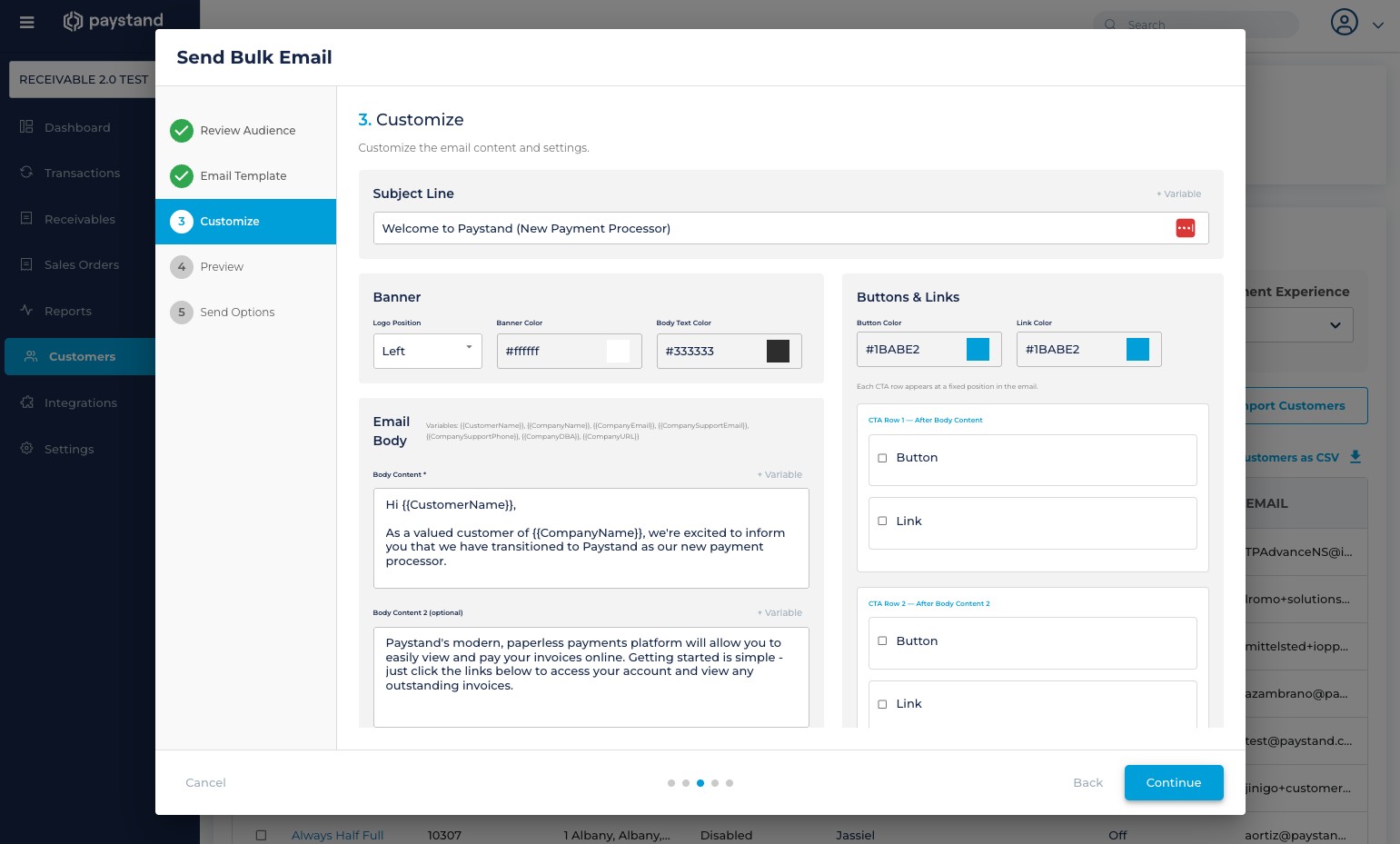Click the Sales Orders sidebar icon

click(x=26, y=263)
